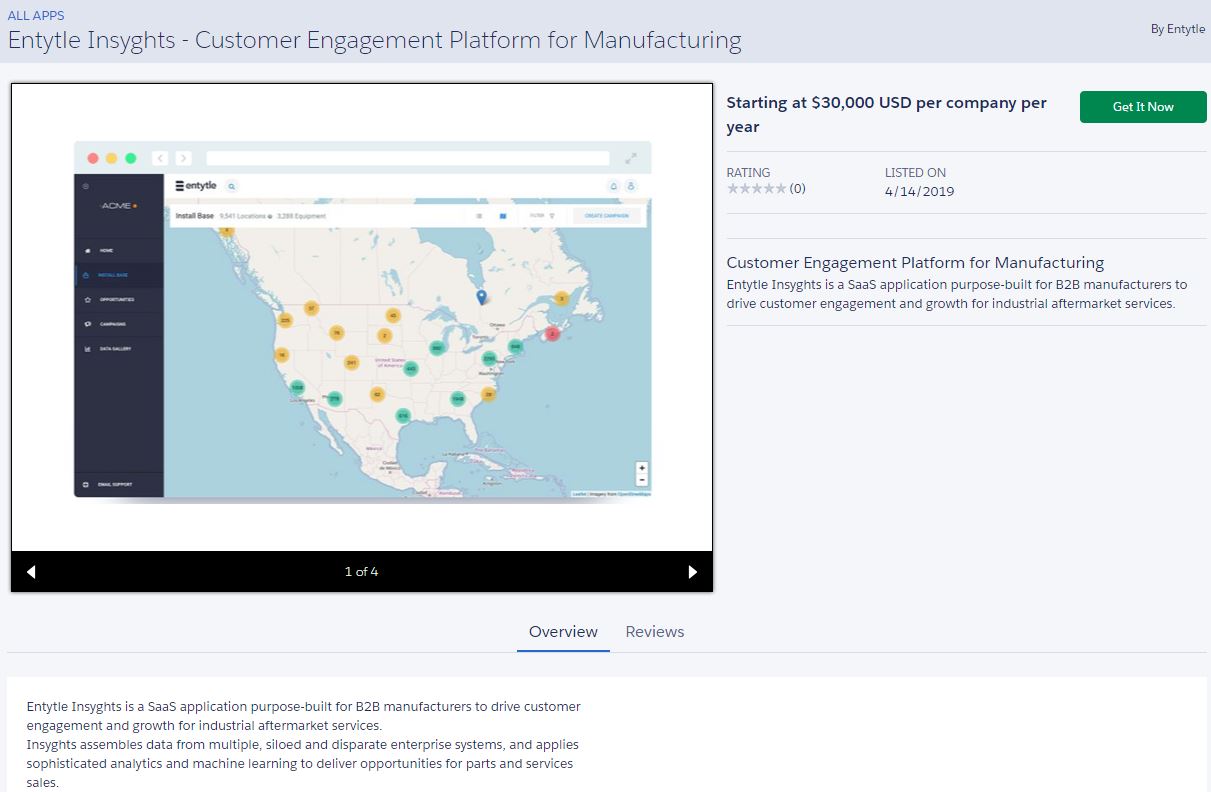
Task: Click the "Starting at $30,000 USD" pricing text
Action: tap(887, 115)
